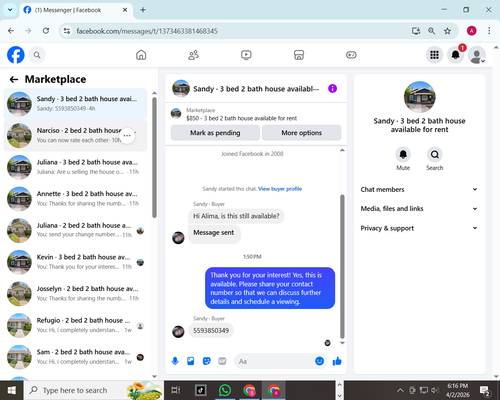
Task: Open Juliana 3 bed 2 bath conversation
Action: click(75, 167)
